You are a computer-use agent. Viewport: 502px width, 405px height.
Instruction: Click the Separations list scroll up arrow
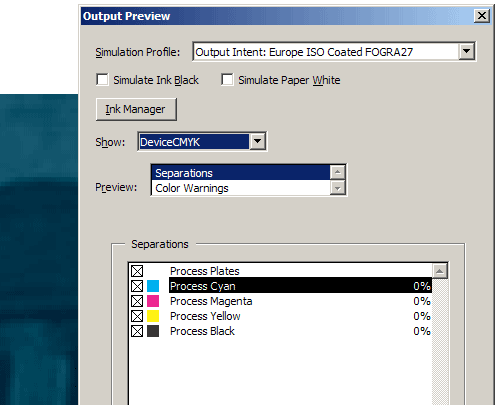click(440, 271)
